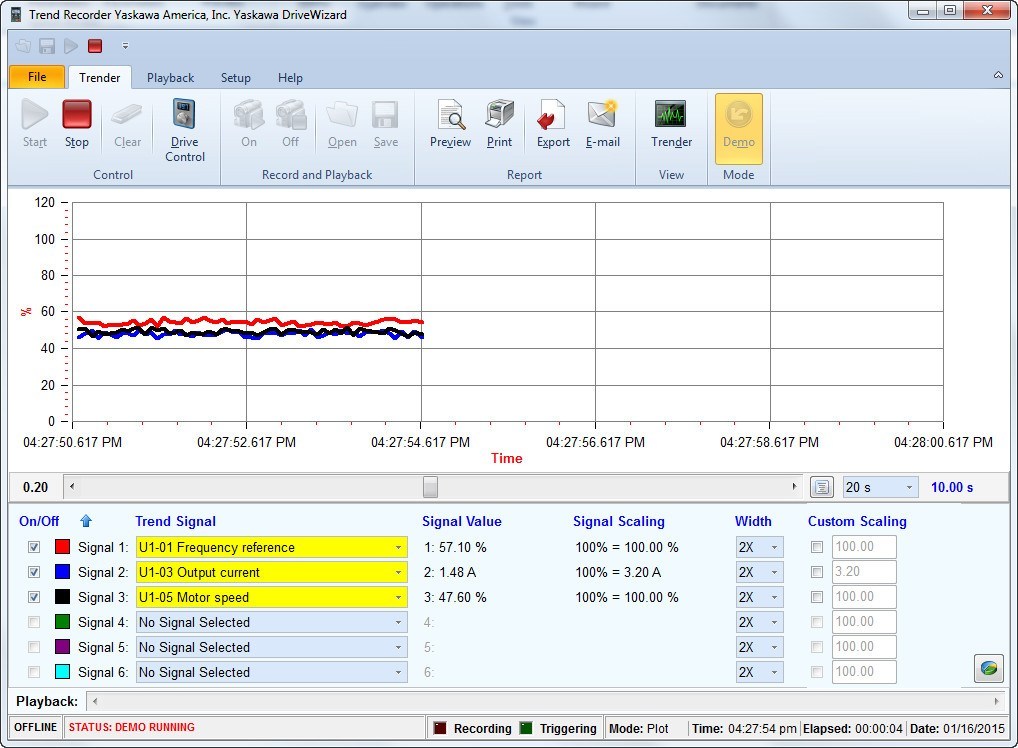
Task: Toggle Signal 6 On/Off checkbox
Action: pyautogui.click(x=34, y=672)
